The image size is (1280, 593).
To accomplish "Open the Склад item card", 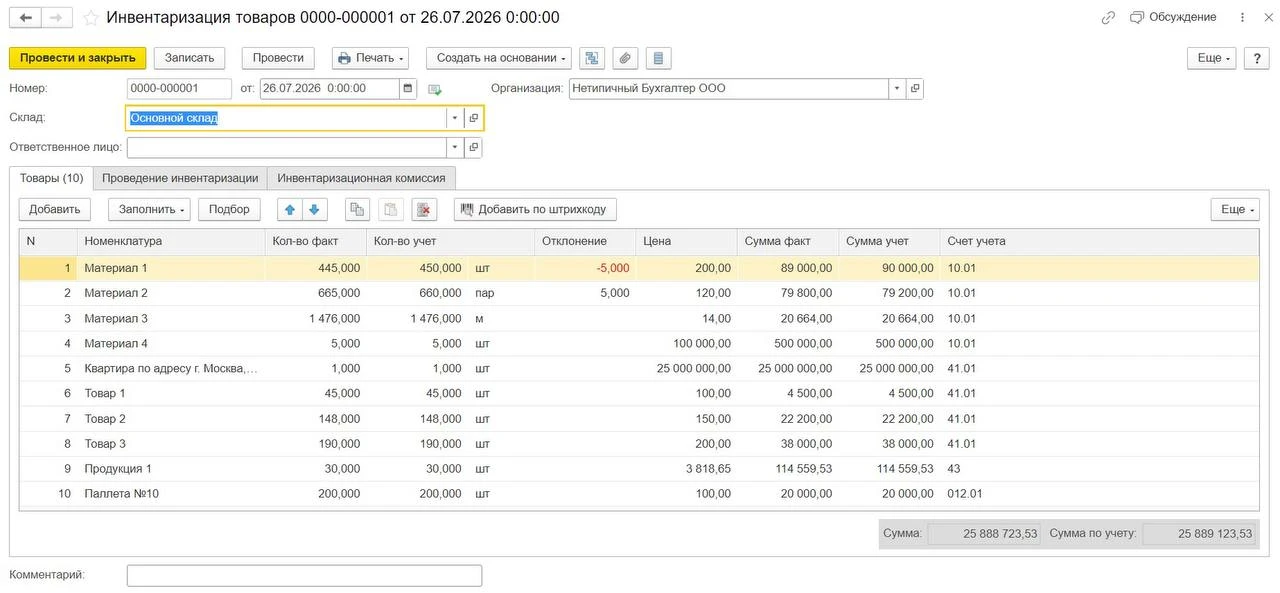I will click(x=474, y=118).
